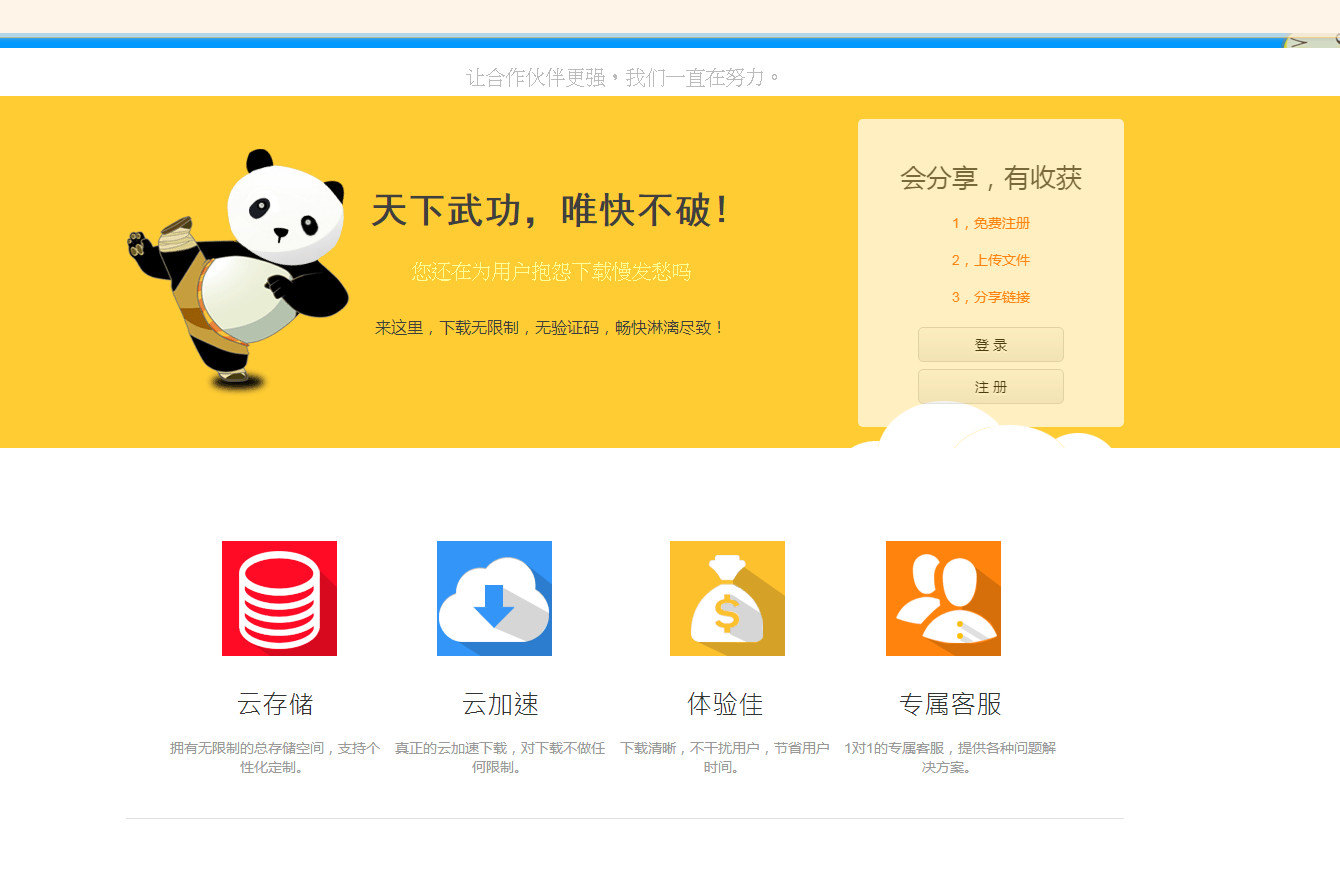Click the white cloud graphic below the register button
Screen dimensions: 1340x883
click(x=980, y=430)
